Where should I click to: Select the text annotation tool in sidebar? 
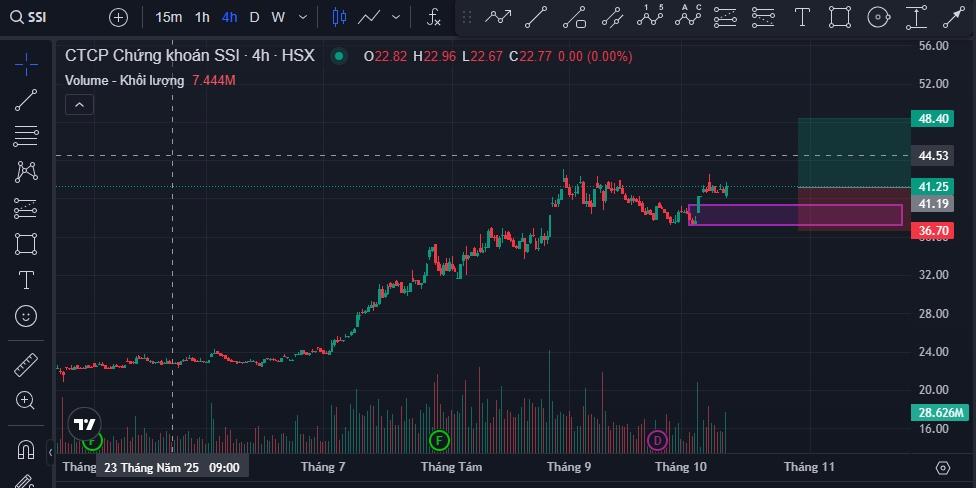26,280
